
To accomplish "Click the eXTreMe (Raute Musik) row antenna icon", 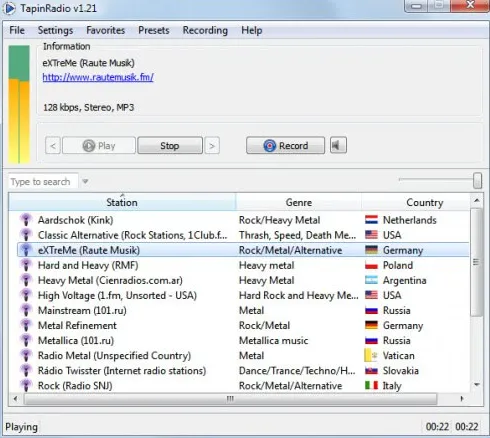I will click(x=26, y=250).
